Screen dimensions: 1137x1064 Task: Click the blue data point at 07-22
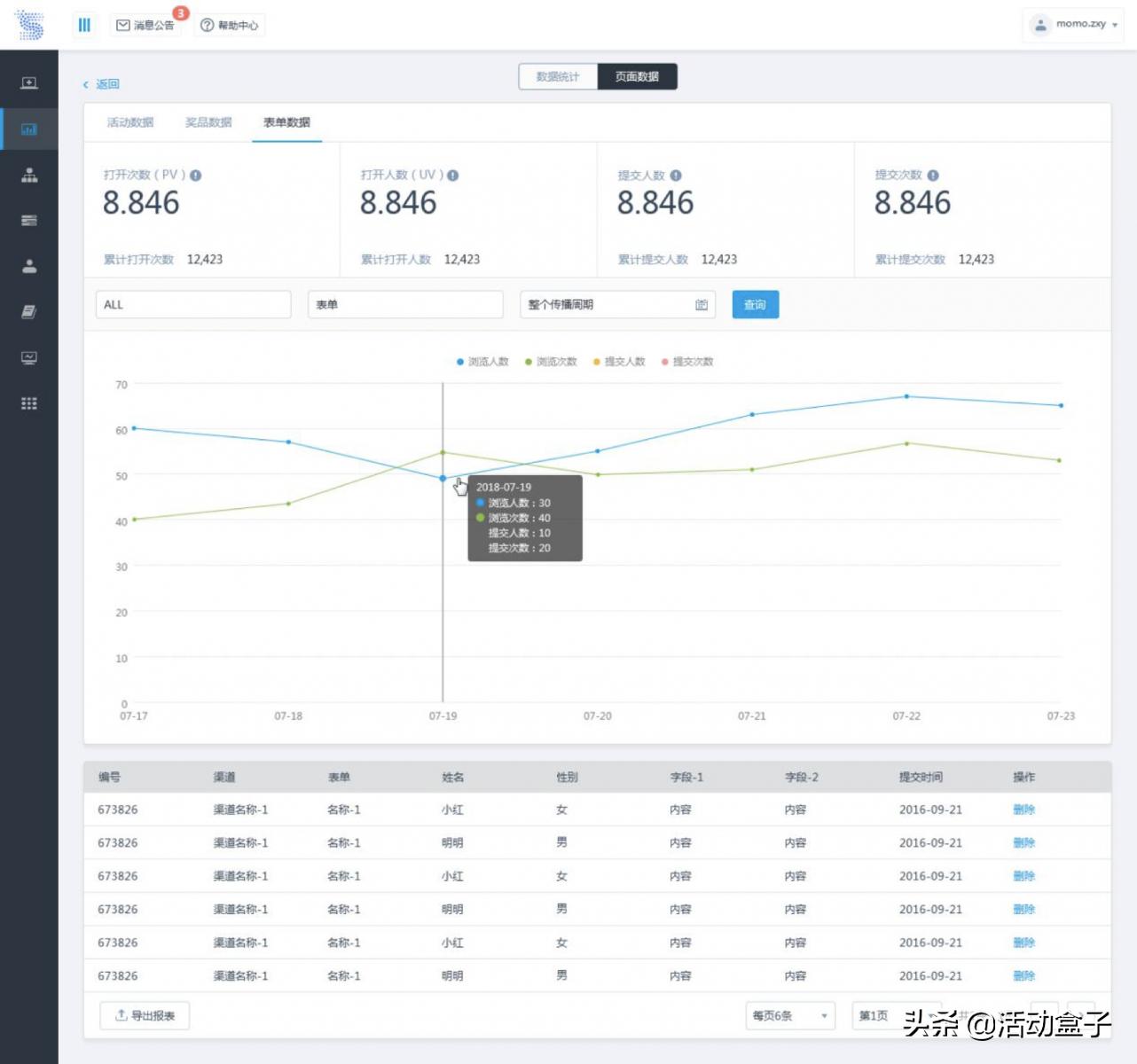[906, 396]
